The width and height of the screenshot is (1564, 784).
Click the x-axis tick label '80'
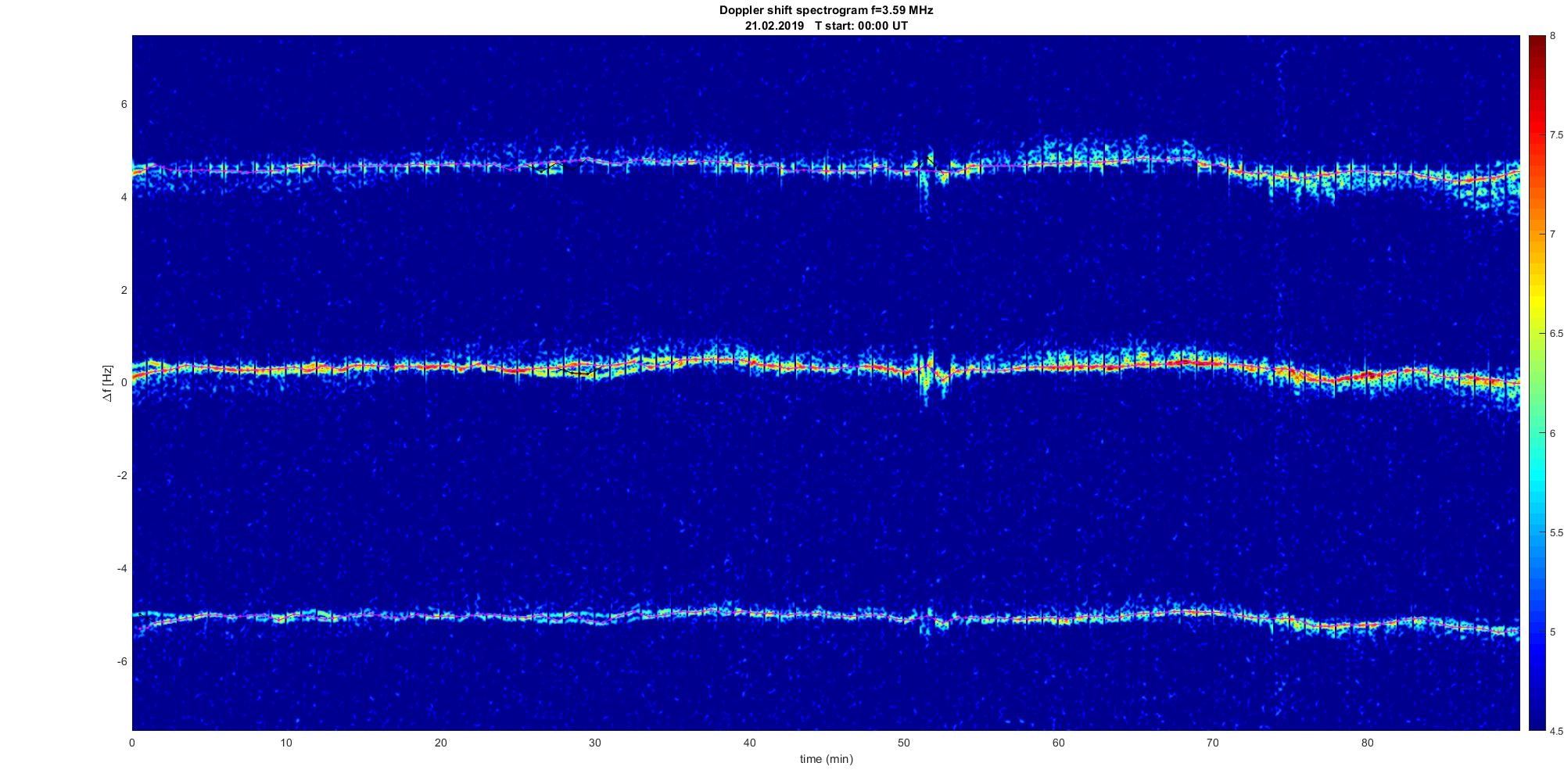click(1367, 743)
